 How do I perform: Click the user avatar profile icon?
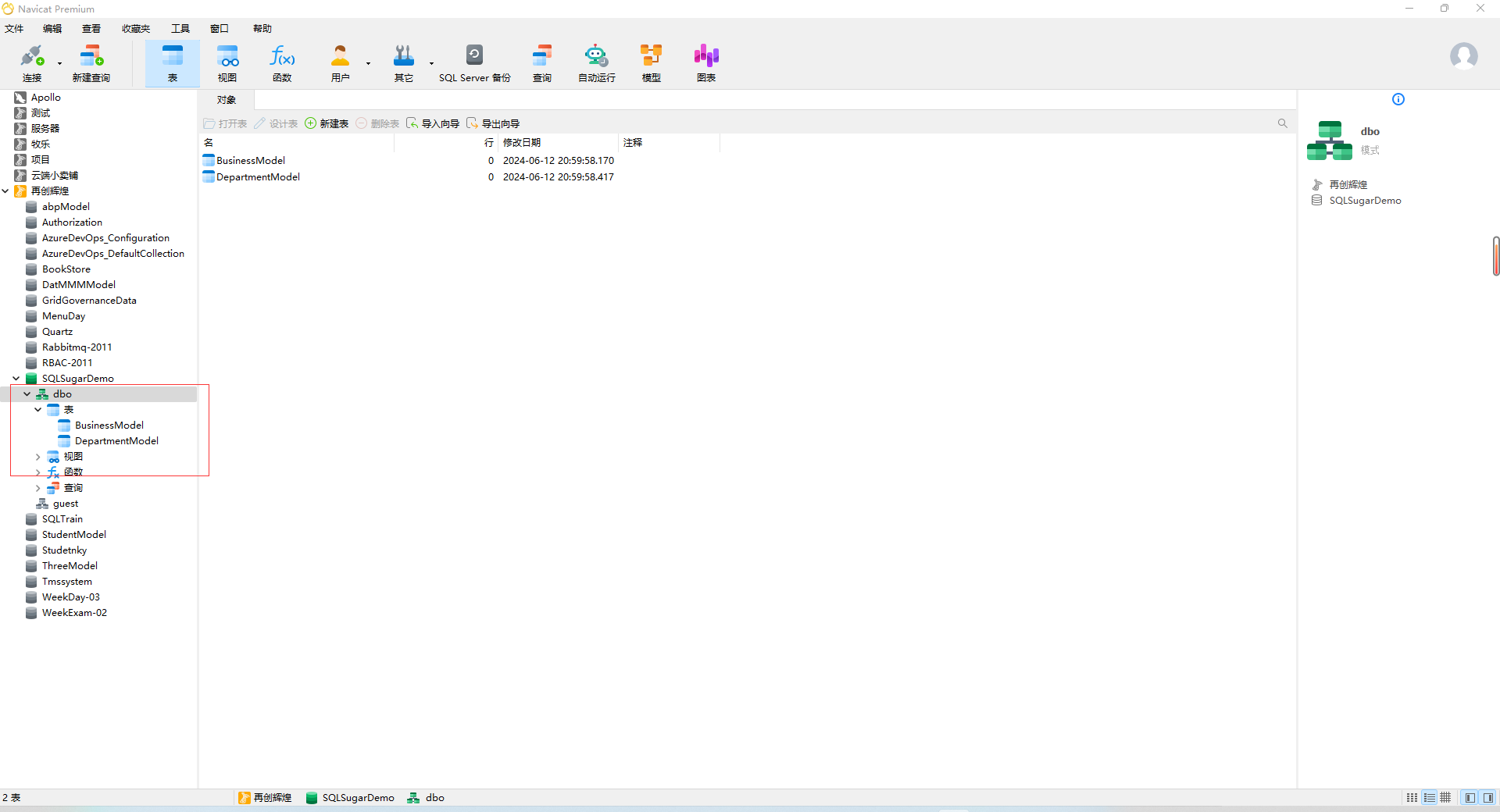1463,56
